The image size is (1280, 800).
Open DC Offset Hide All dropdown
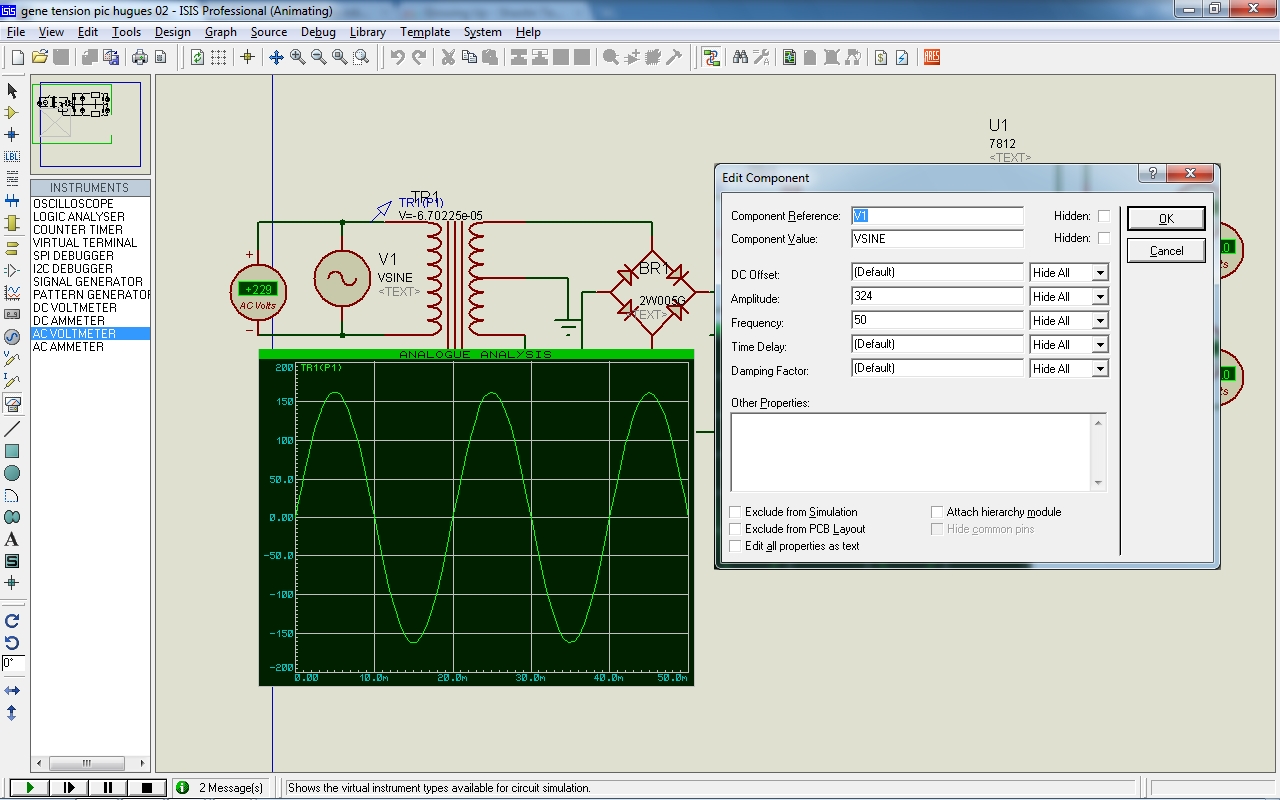[1100, 273]
